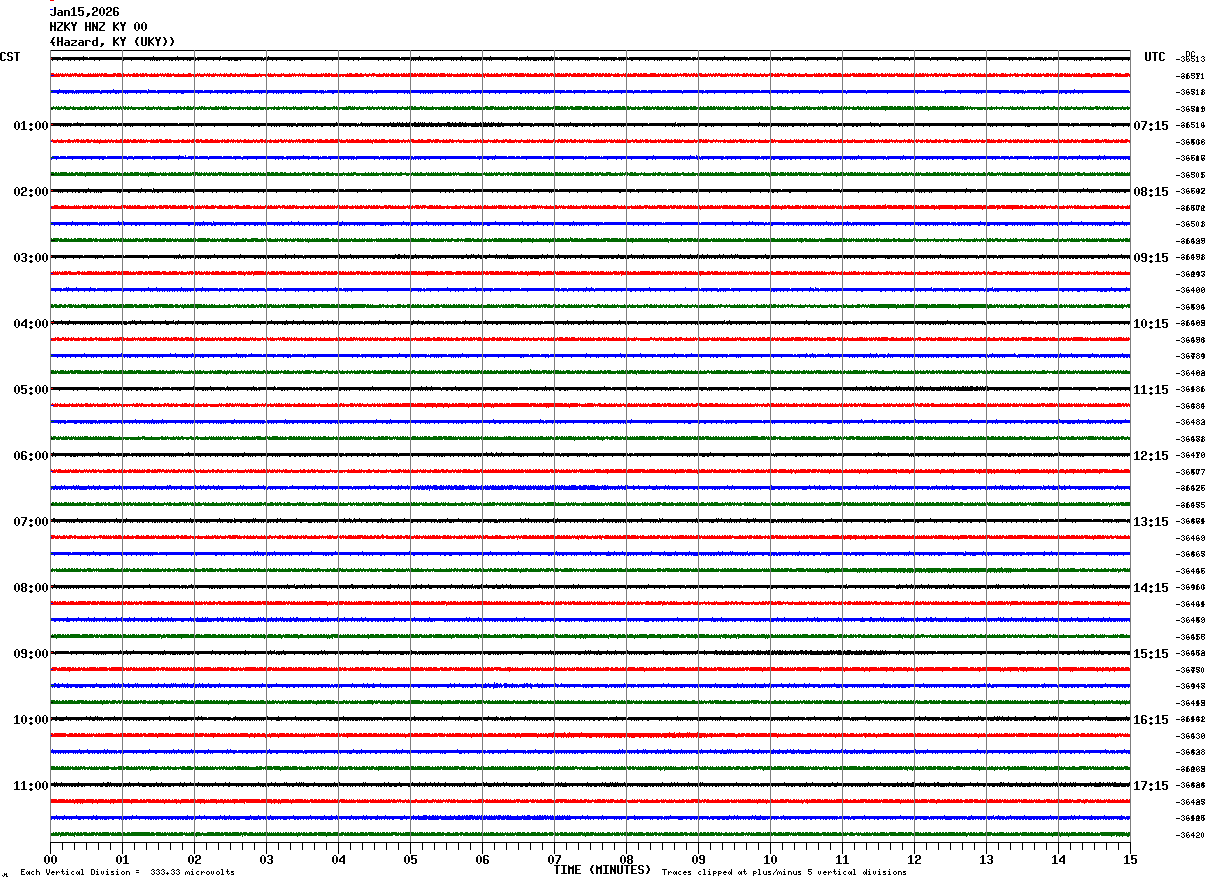This screenshot has width=1210, height=886.
Task: Click the 05:00 CST time label
Action: click(x=31, y=390)
